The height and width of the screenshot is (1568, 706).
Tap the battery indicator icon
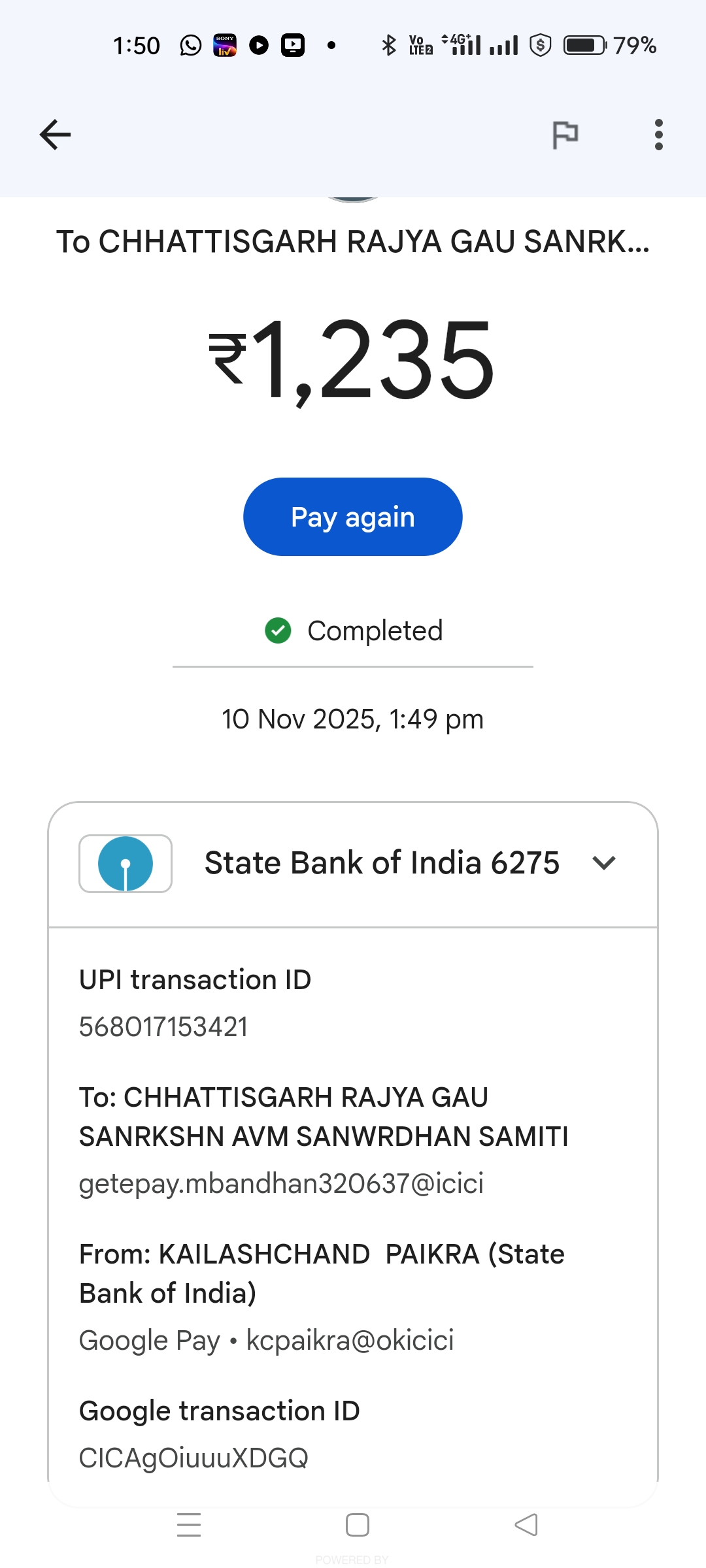(585, 45)
